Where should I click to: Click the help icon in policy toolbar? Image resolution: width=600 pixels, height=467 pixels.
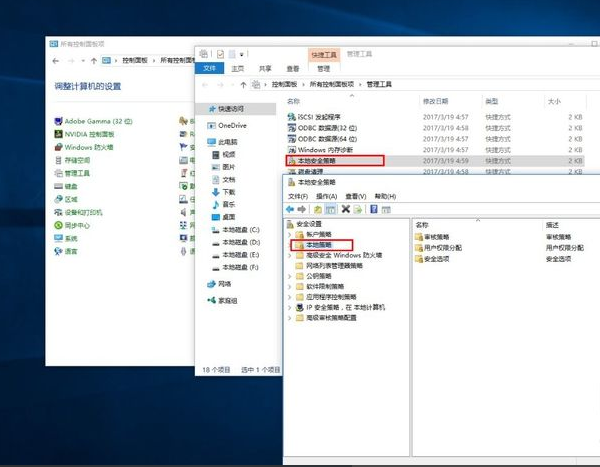(373, 210)
